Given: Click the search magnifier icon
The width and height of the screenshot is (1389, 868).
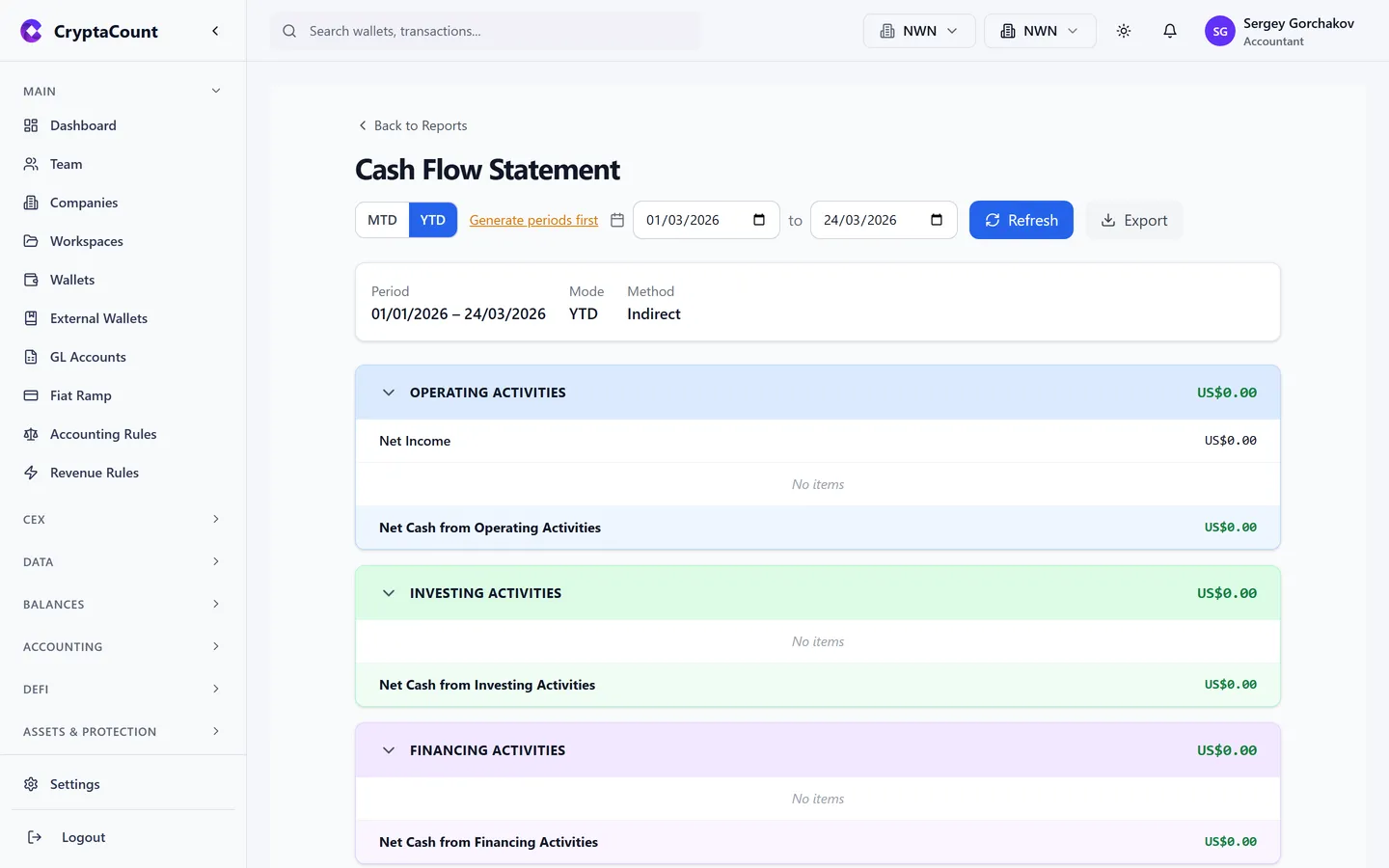Looking at the screenshot, I should tap(289, 31).
